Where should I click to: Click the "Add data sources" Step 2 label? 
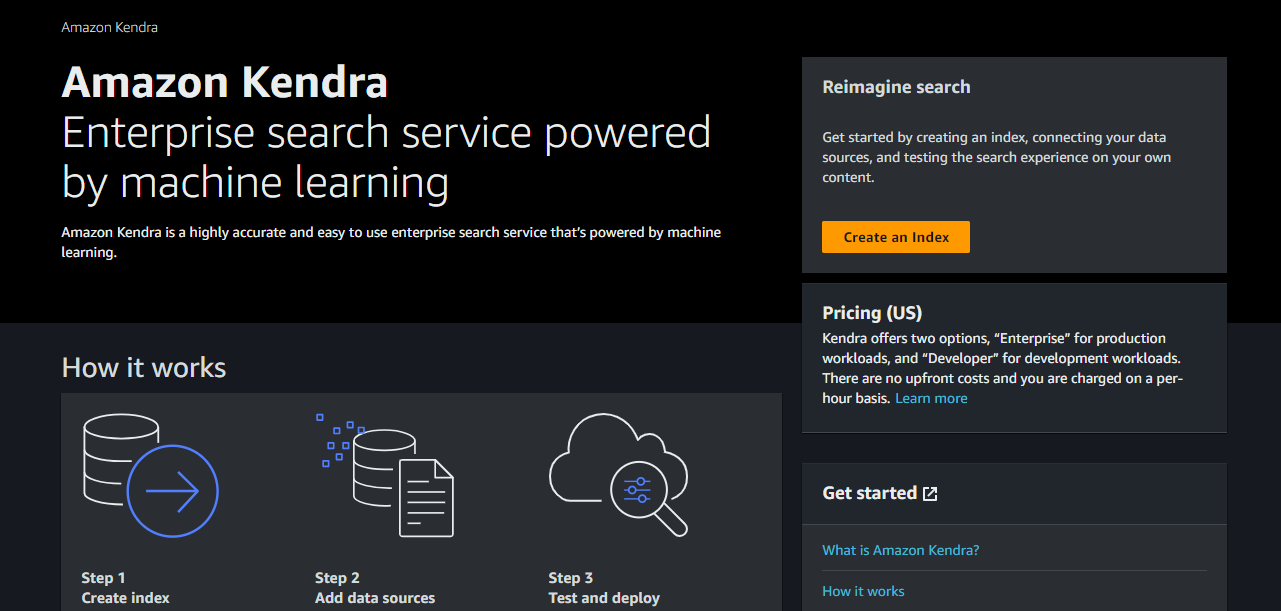375,597
